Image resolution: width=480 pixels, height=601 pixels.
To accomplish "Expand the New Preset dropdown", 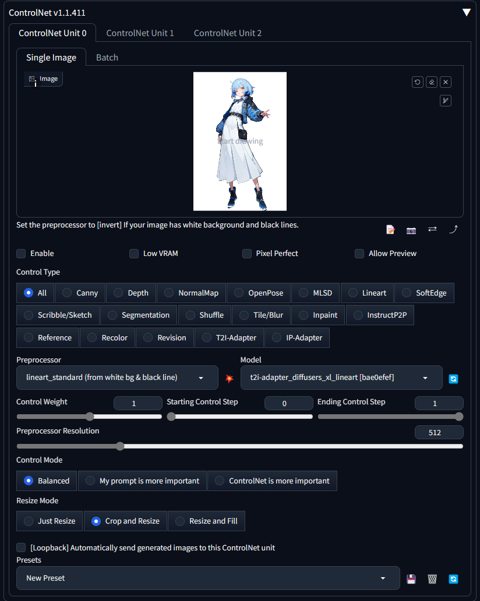I will point(208,578).
